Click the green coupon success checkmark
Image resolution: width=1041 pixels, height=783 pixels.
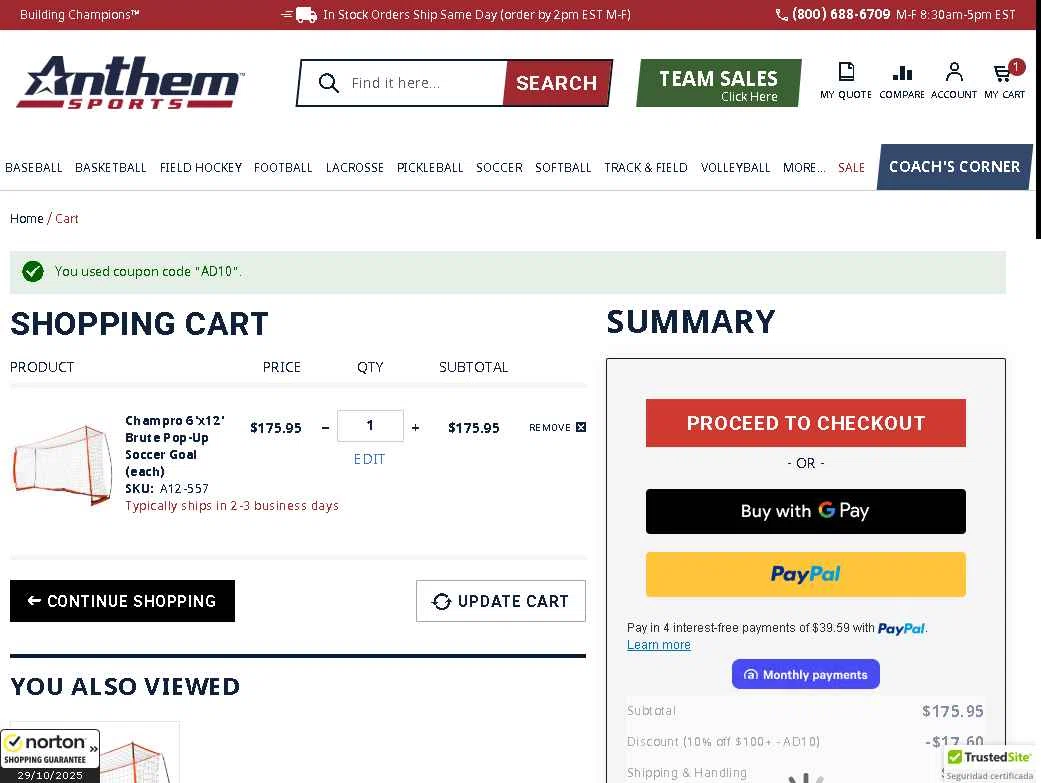click(33, 271)
